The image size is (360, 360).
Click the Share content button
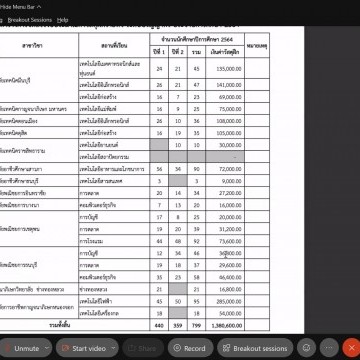(x=143, y=348)
